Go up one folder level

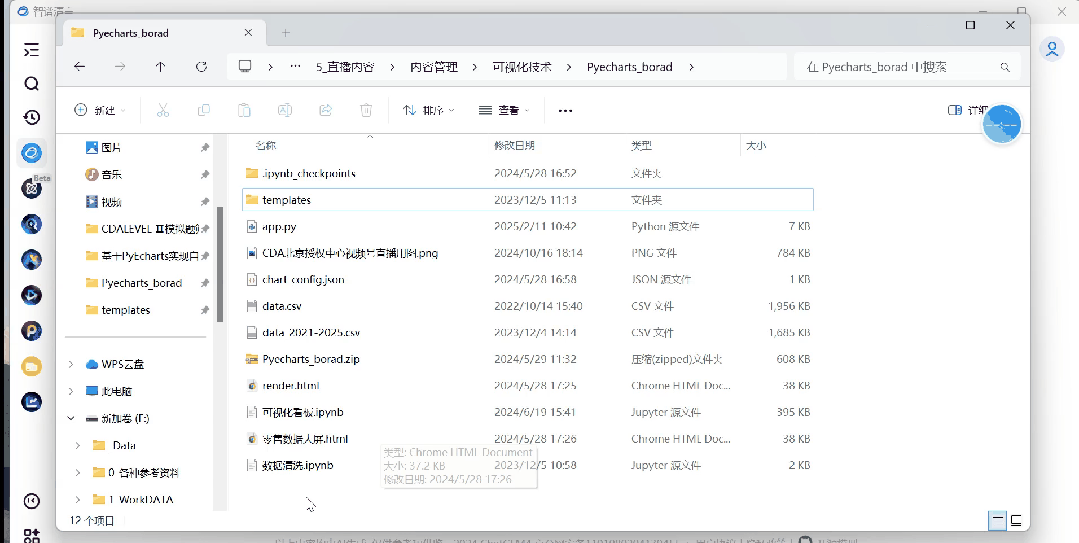pos(160,67)
